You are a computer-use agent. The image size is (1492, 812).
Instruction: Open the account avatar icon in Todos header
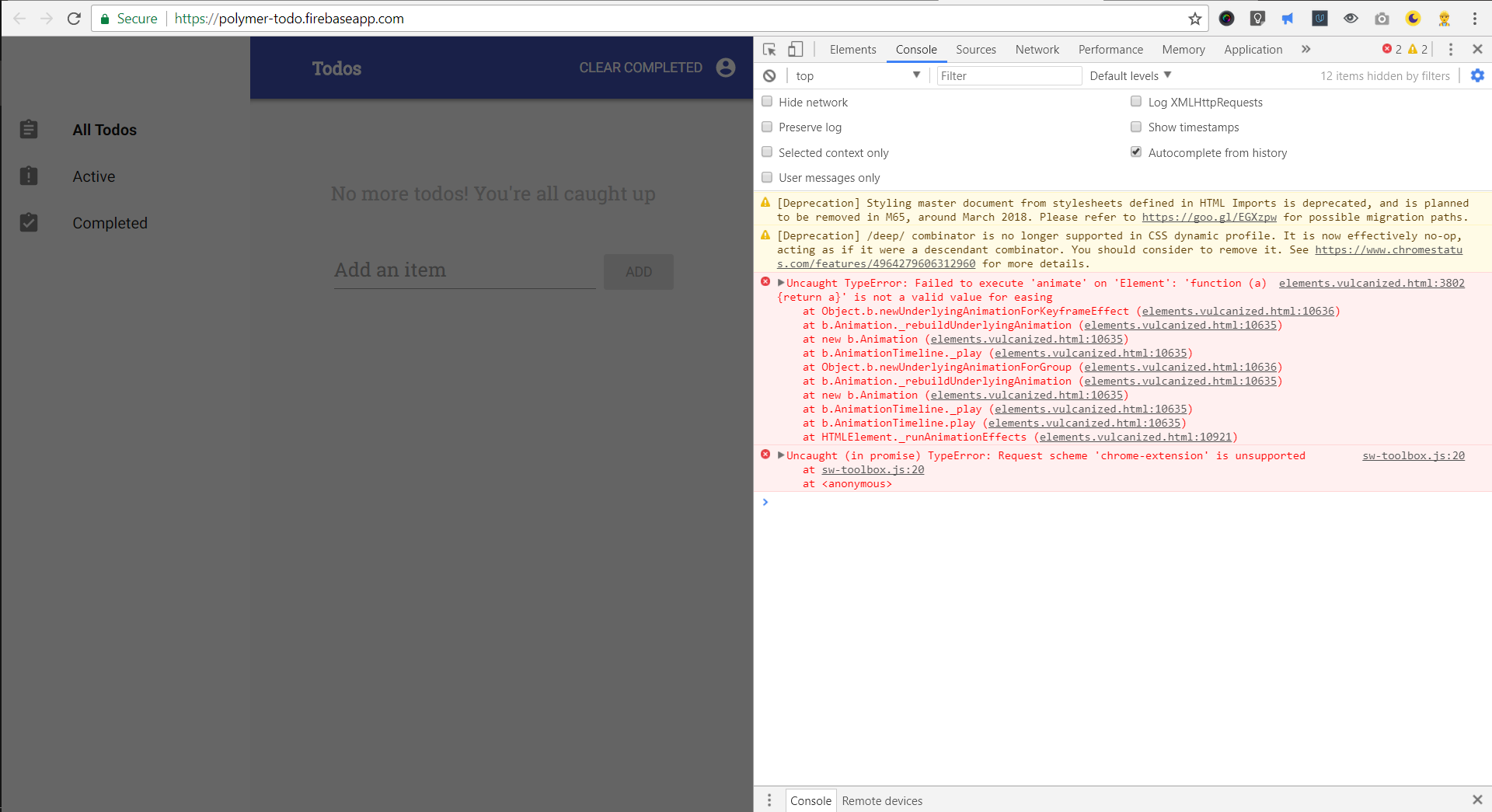tap(726, 68)
